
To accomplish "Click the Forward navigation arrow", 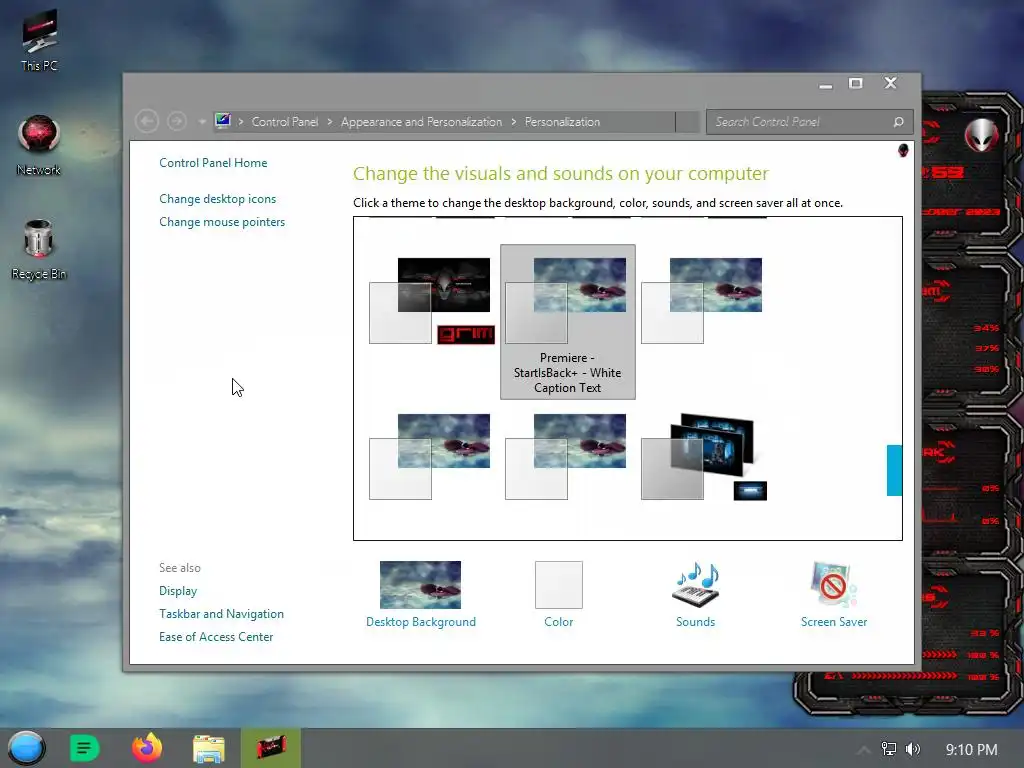I will [176, 121].
